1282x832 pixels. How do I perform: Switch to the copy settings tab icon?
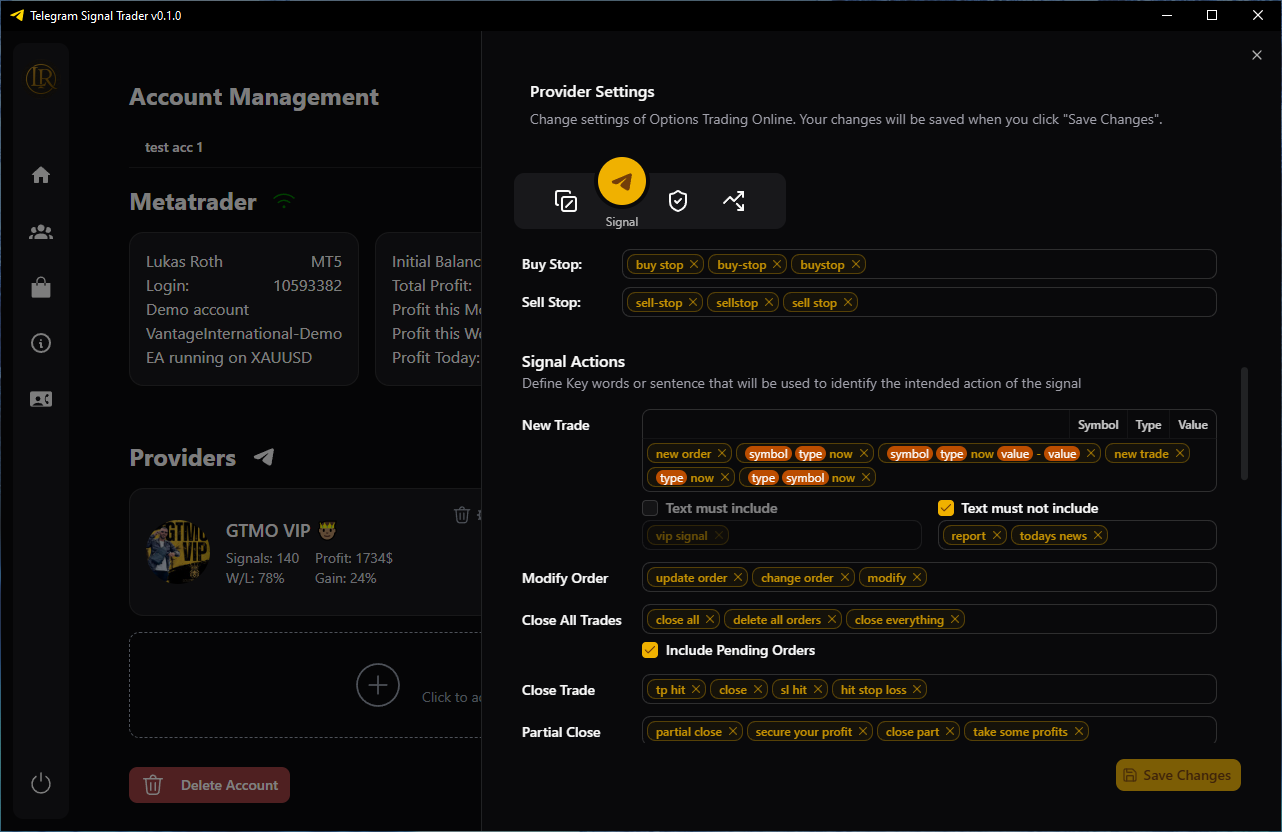click(566, 201)
